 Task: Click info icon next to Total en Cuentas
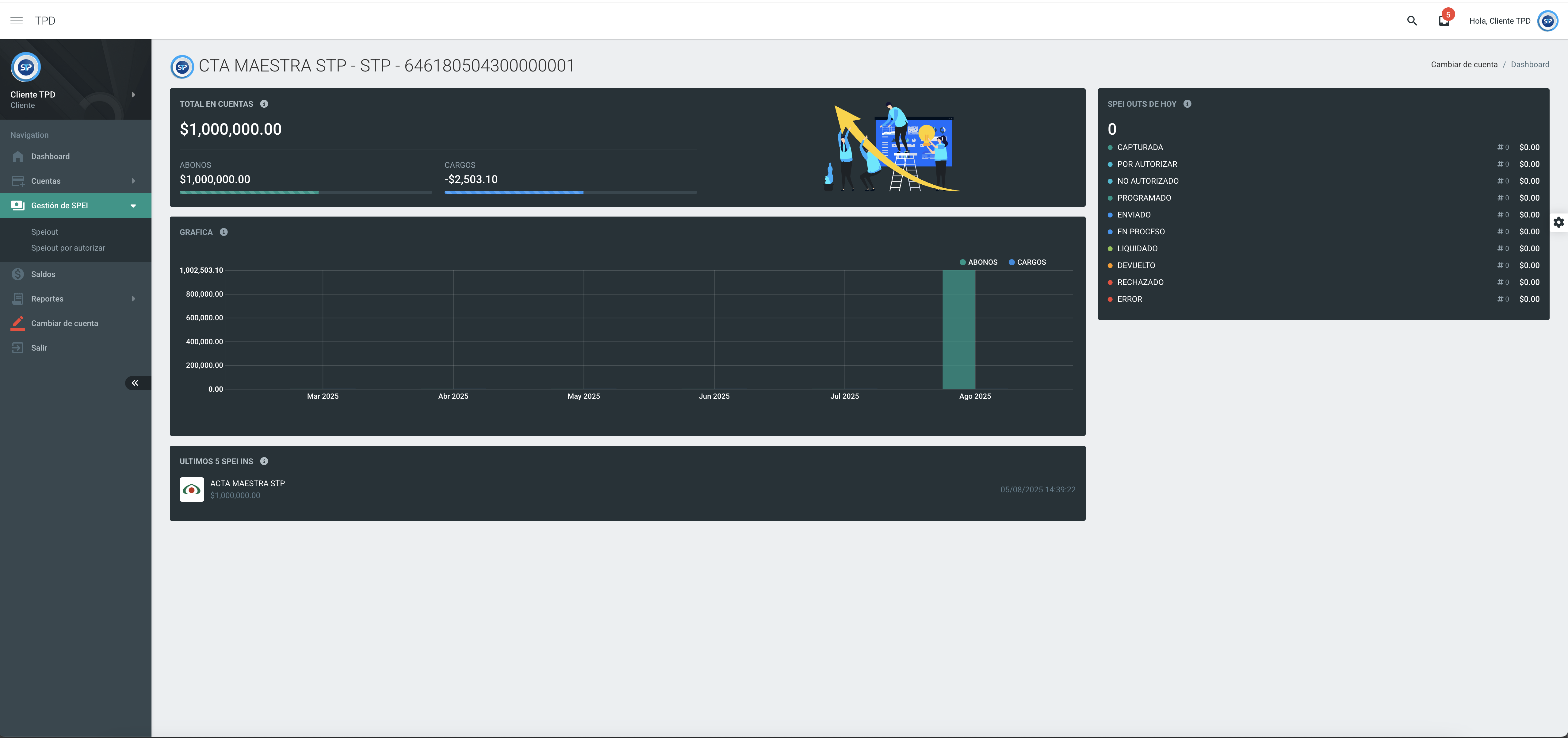264,104
